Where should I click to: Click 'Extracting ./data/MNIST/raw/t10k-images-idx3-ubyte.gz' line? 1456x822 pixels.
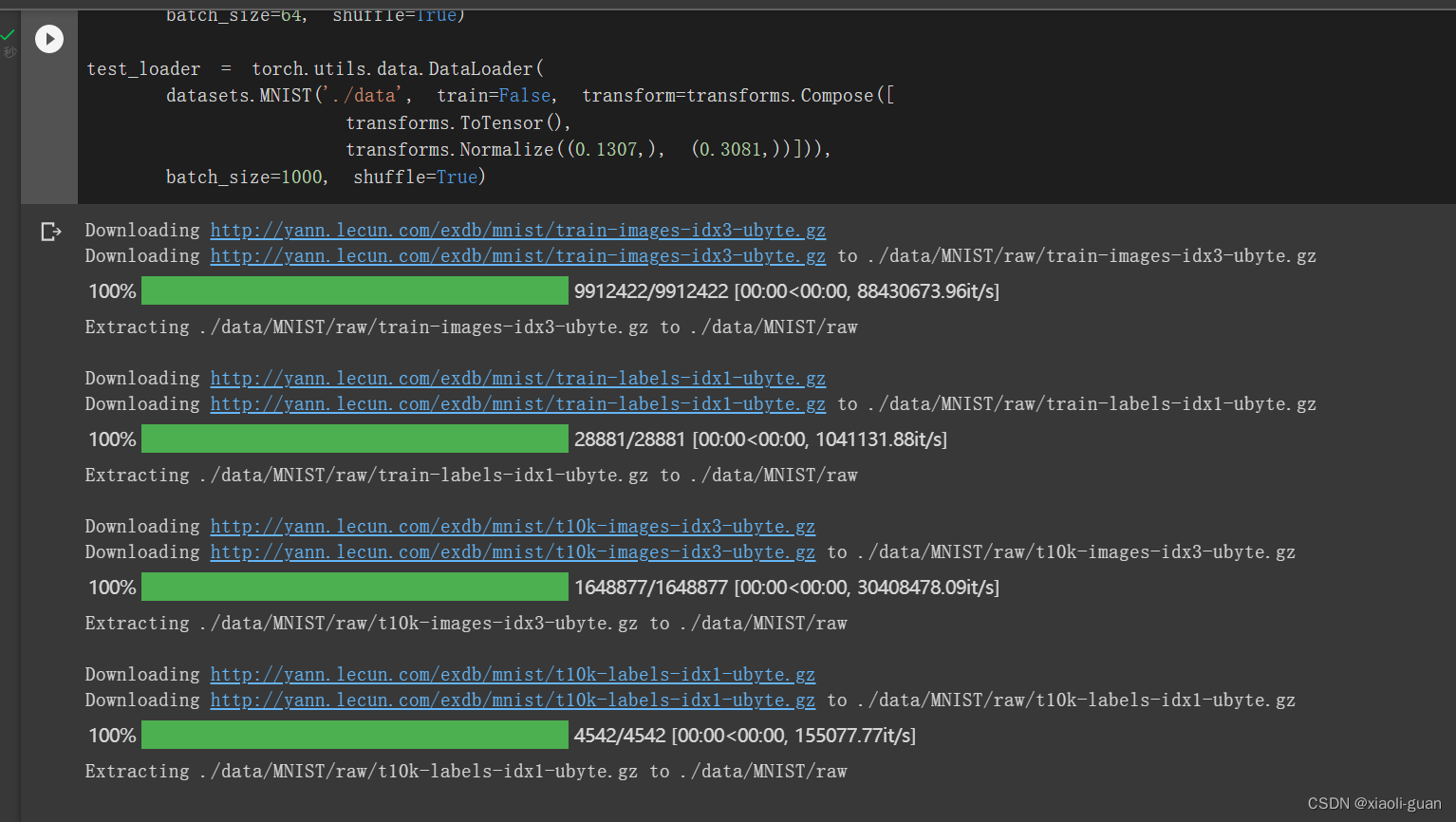click(x=466, y=623)
